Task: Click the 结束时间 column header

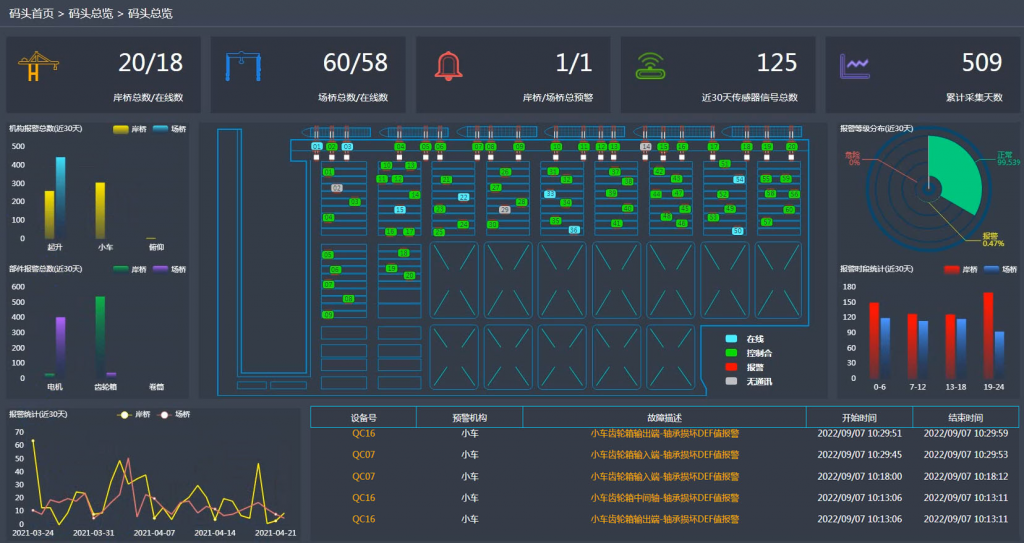Action: (x=965, y=418)
